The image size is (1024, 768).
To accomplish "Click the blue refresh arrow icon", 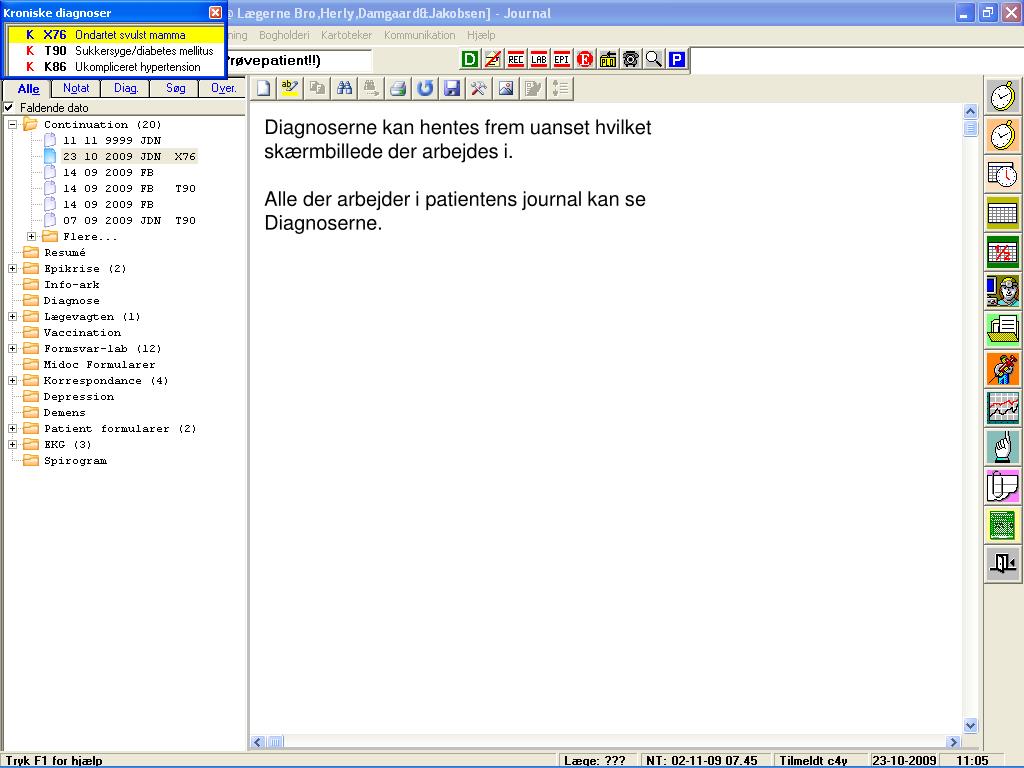I will pyautogui.click(x=425, y=88).
